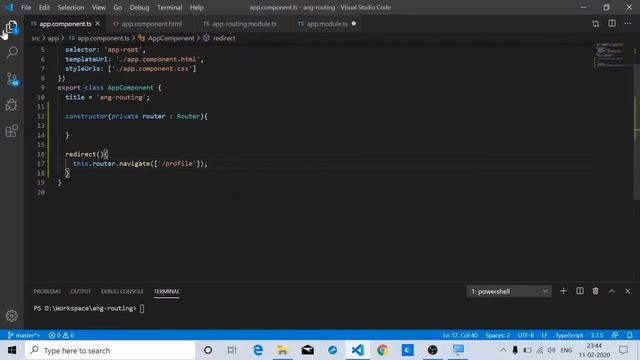
Task: Click the master branch status item
Action: [x=24, y=335]
